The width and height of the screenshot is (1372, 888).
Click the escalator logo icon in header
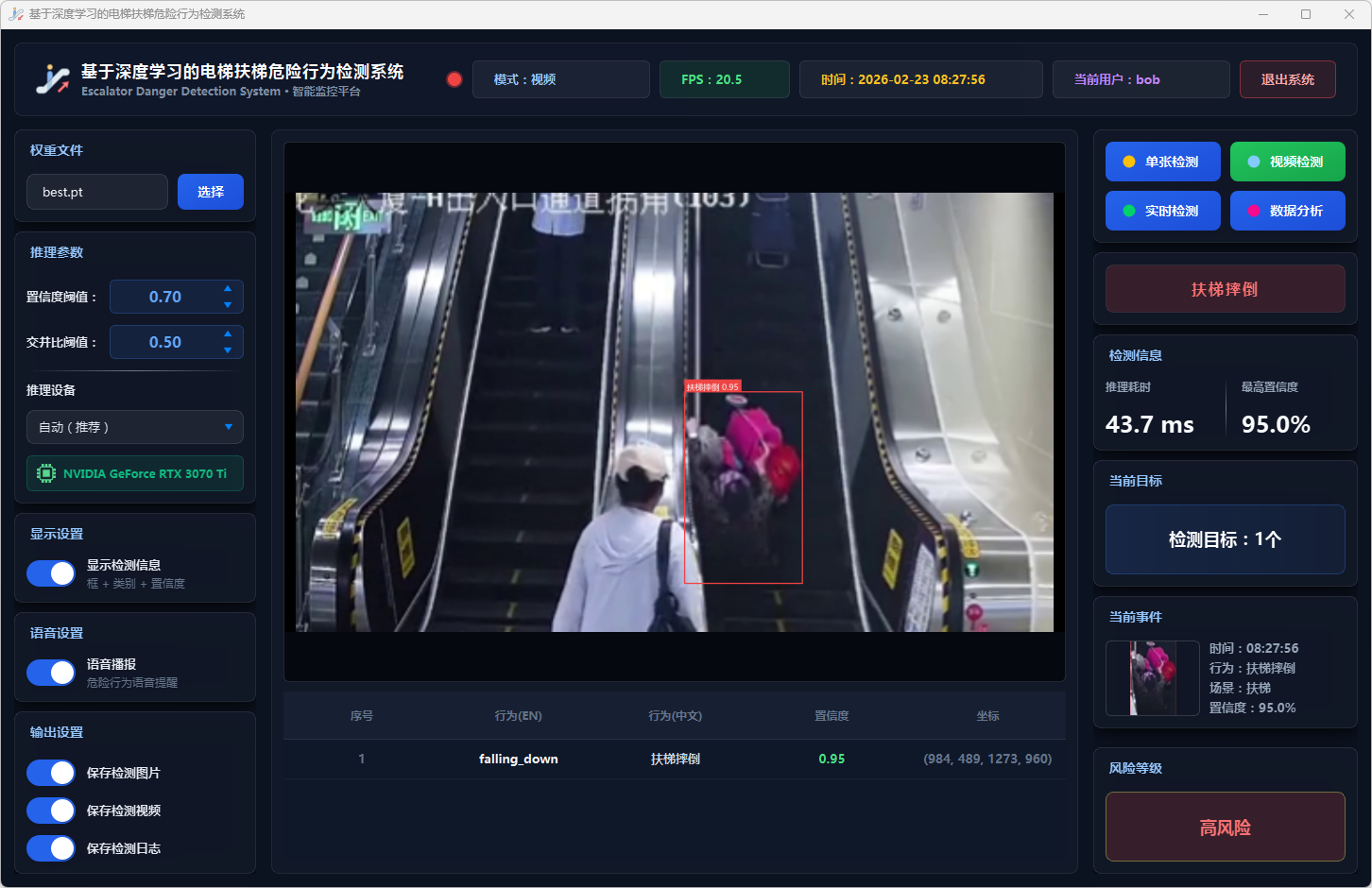tap(53, 79)
